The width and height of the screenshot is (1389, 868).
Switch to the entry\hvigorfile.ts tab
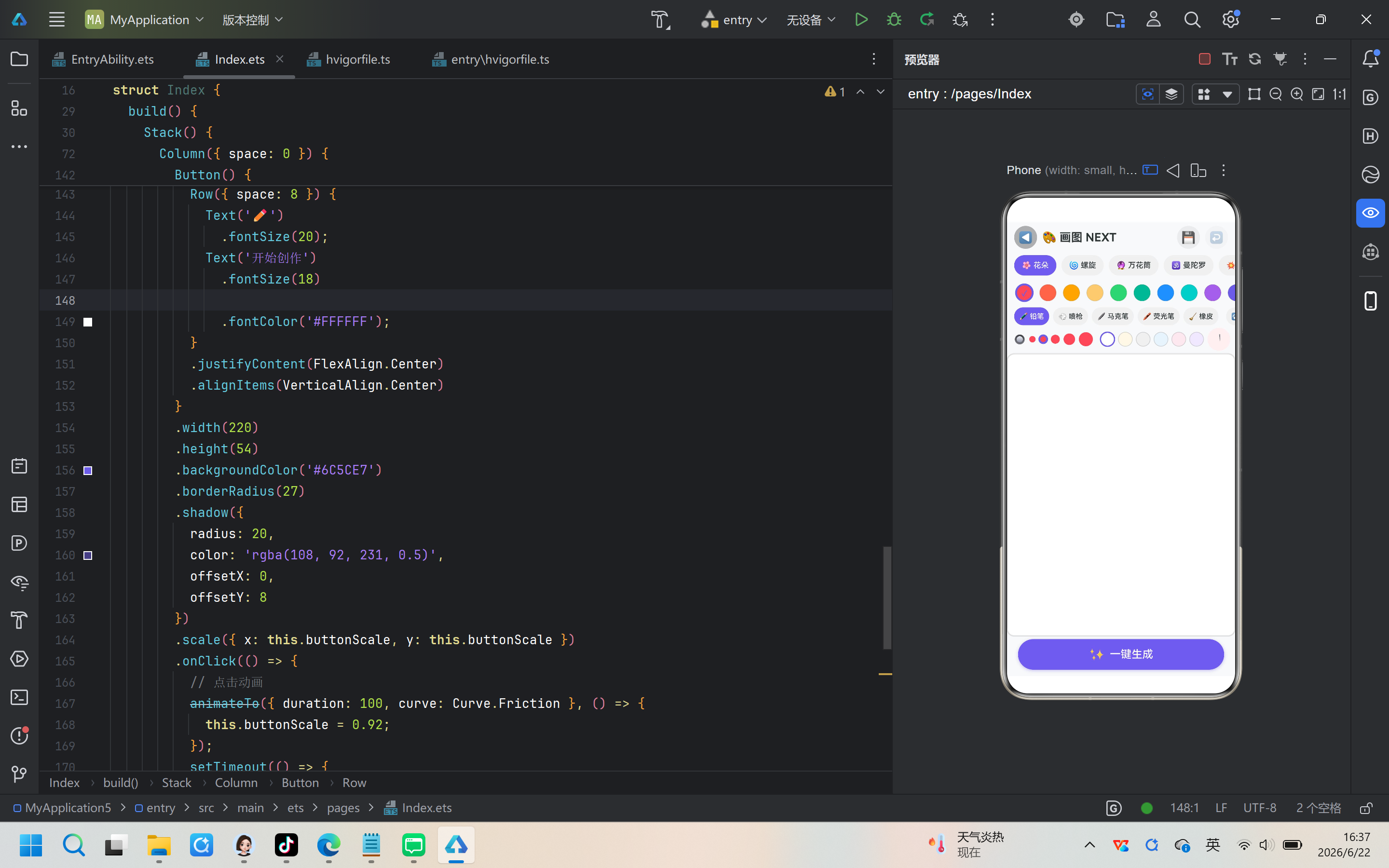tap(491, 59)
